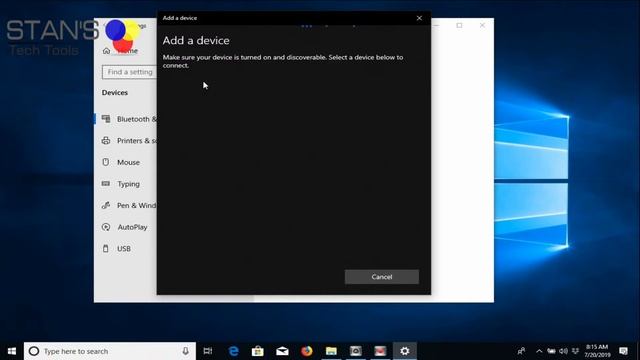Click the Cortana circle icon
Screen dimensions: 640x360
(x=34, y=351)
